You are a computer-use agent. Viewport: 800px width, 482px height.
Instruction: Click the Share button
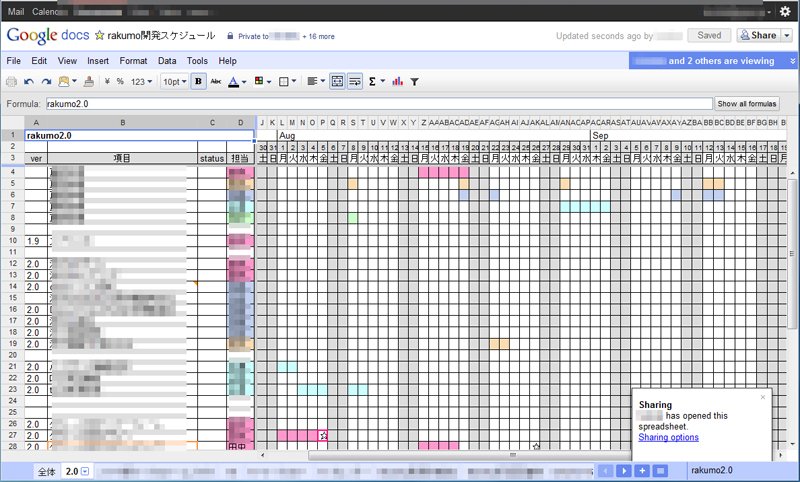pyautogui.click(x=759, y=36)
